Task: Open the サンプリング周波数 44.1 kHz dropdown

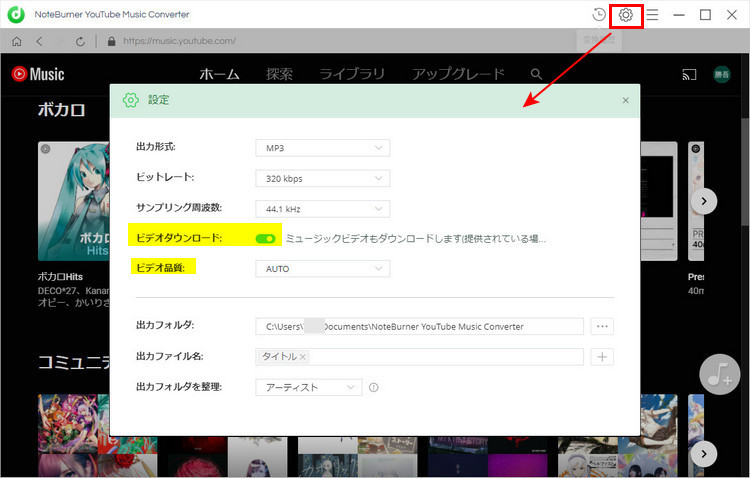Action: click(323, 209)
